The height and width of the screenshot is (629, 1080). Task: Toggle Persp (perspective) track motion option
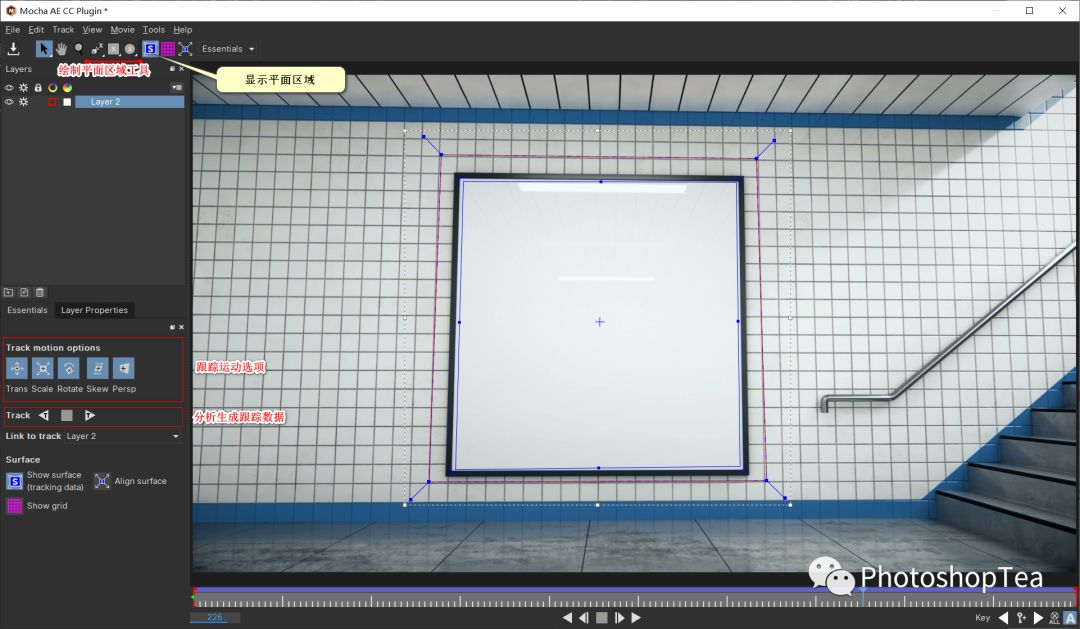[124, 369]
